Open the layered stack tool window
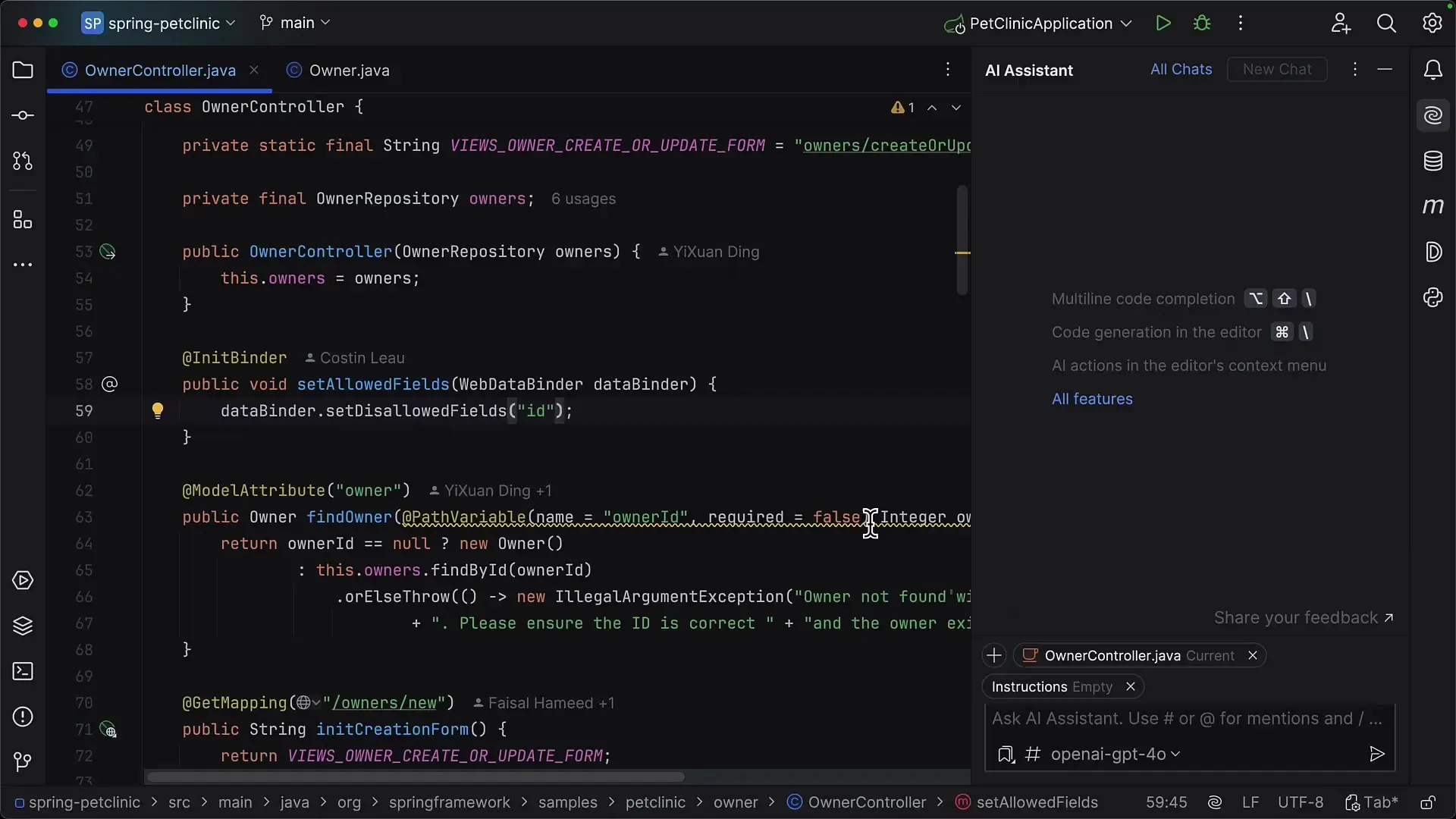The width and height of the screenshot is (1456, 819). [23, 626]
